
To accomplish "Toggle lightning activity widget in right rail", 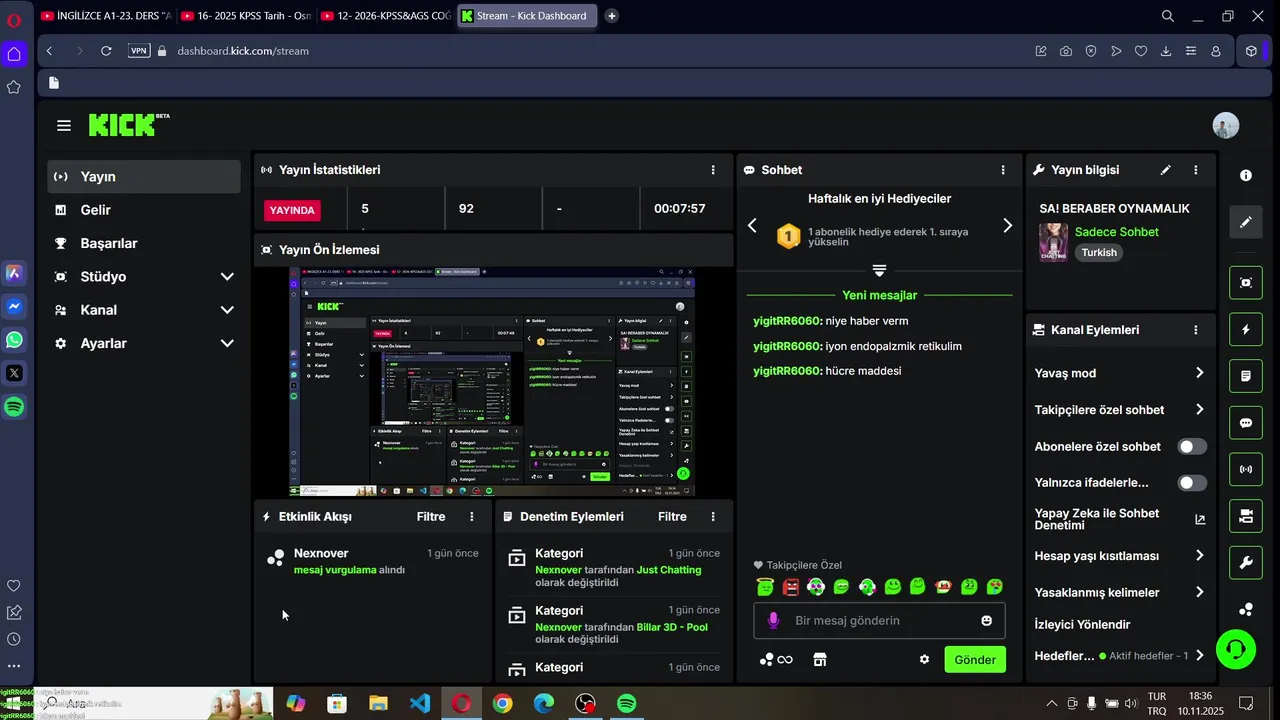I will tap(1246, 329).
